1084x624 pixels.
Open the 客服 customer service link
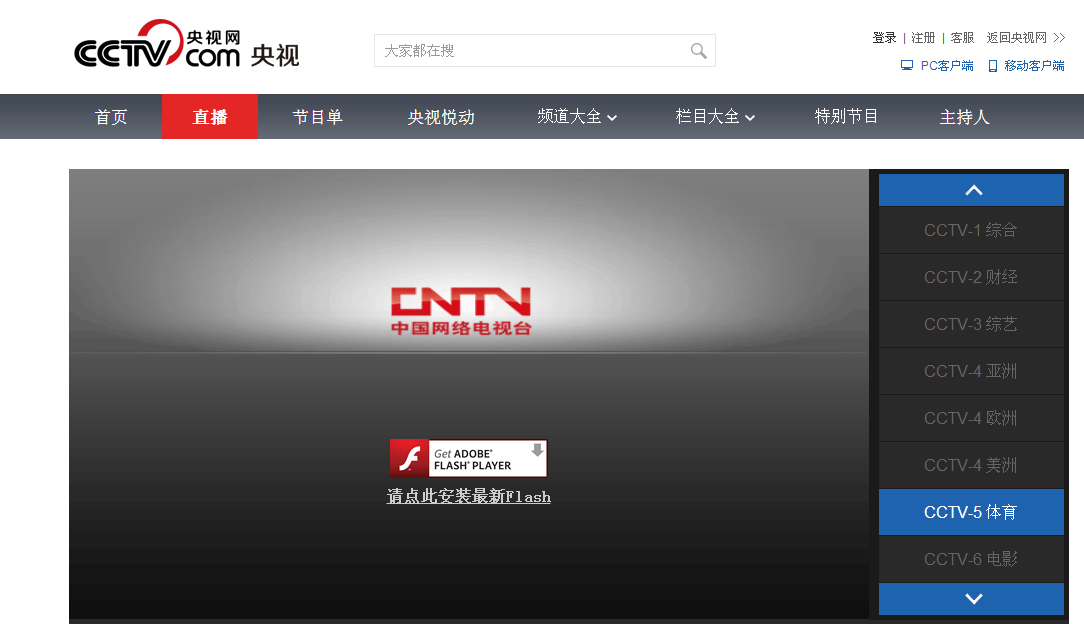[x=962, y=37]
